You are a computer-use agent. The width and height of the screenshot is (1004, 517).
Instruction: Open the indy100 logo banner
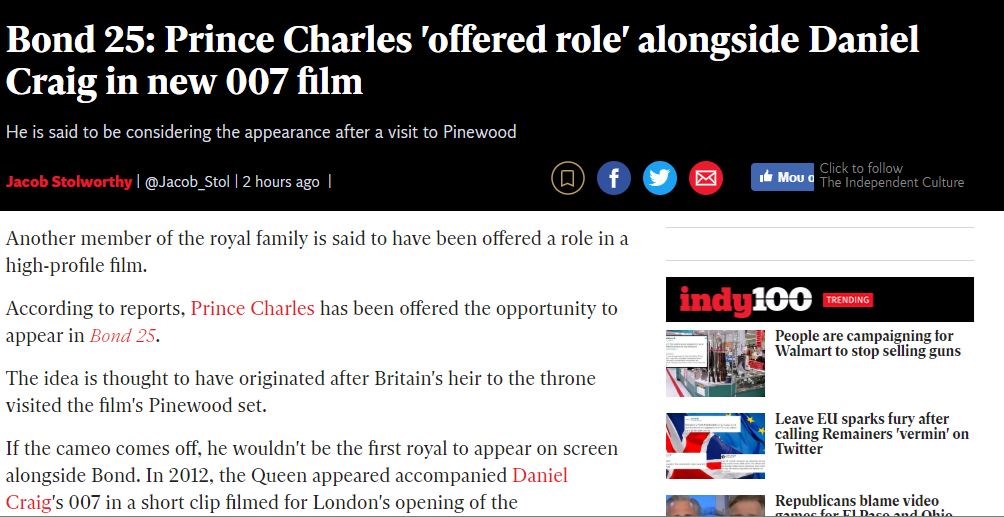745,299
